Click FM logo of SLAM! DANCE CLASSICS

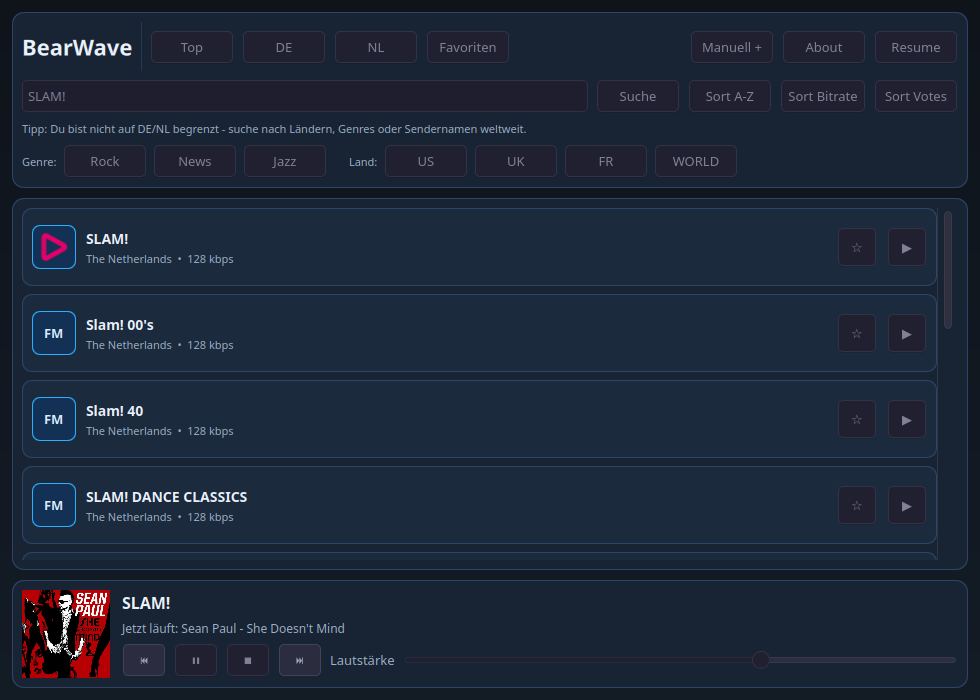(x=54, y=505)
